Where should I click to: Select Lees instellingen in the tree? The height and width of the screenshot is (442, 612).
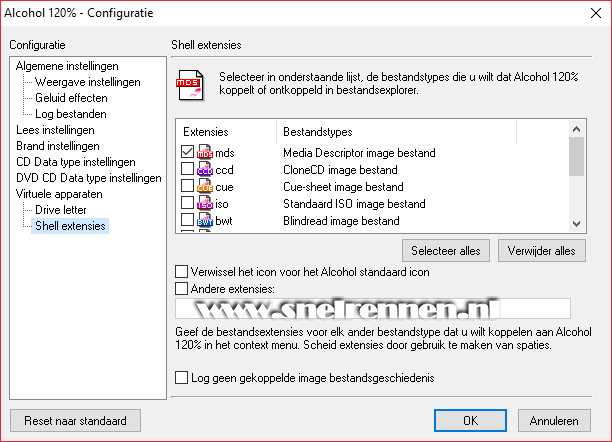(55, 130)
